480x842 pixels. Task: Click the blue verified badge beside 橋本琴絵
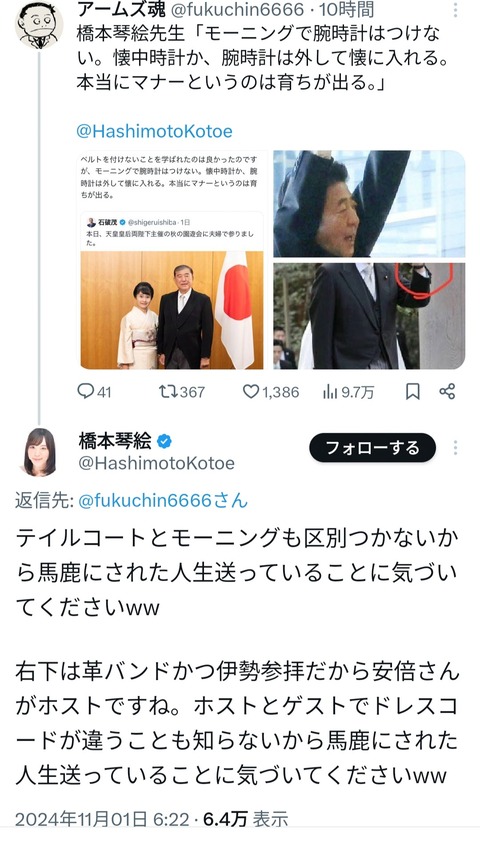pyautogui.click(x=164, y=442)
